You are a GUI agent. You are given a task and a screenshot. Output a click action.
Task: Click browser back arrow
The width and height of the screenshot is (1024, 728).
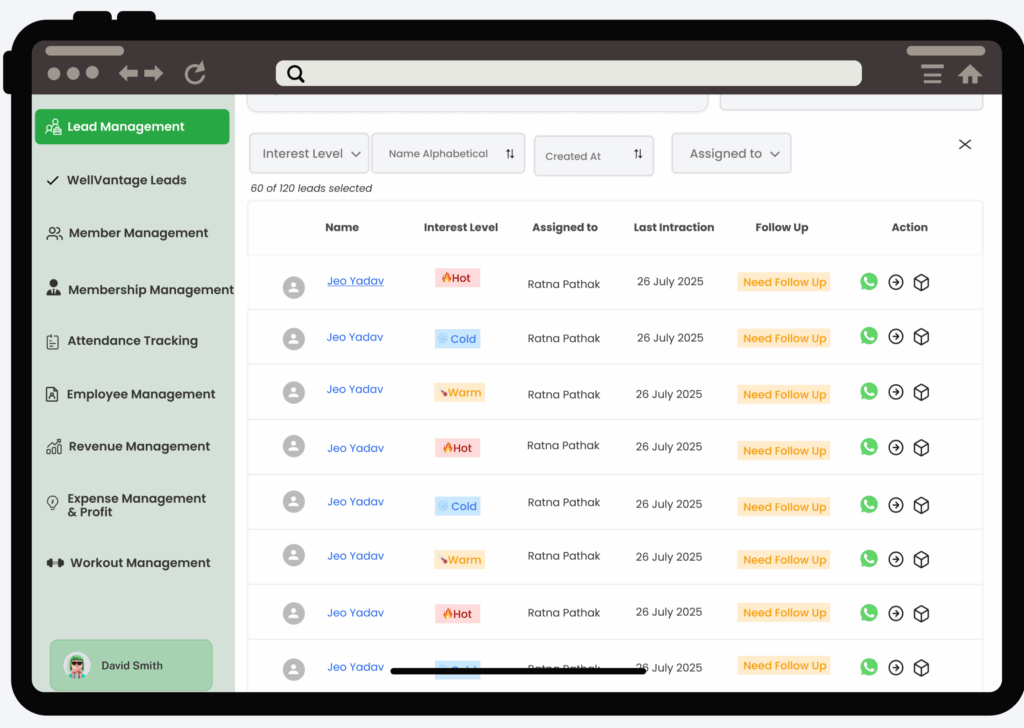(128, 73)
